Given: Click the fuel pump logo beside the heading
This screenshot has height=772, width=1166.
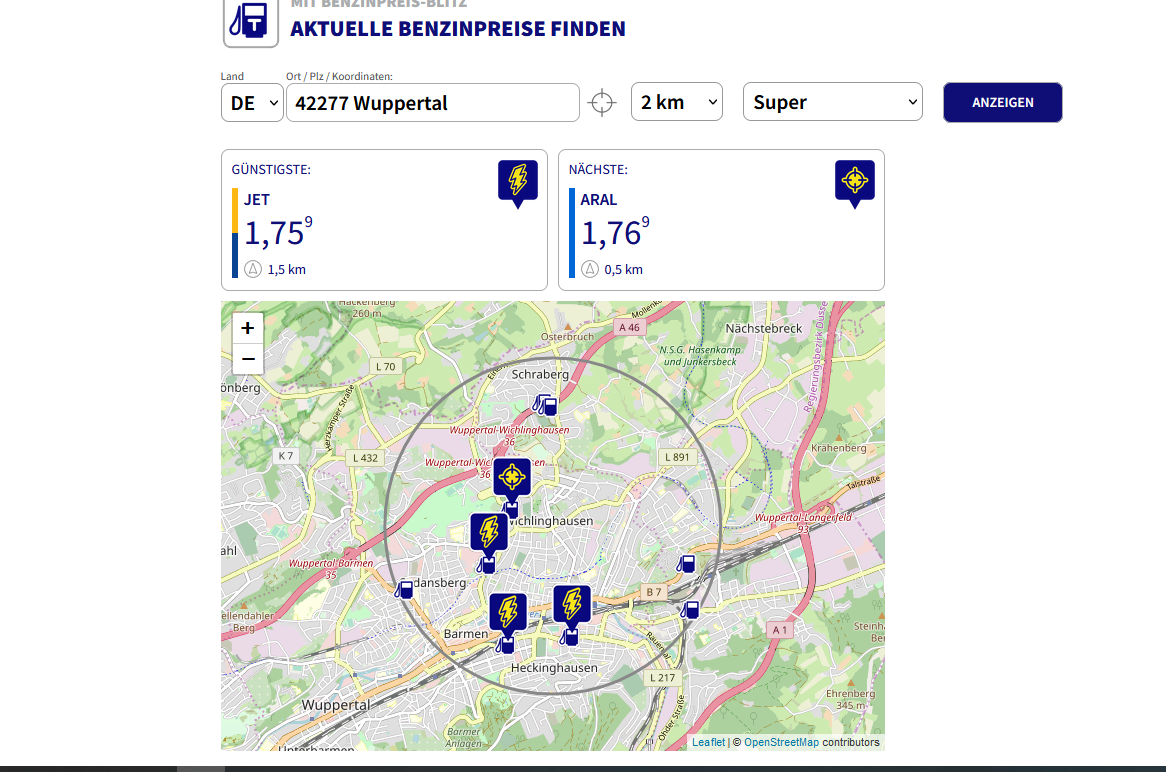Looking at the screenshot, I should pos(251,22).
